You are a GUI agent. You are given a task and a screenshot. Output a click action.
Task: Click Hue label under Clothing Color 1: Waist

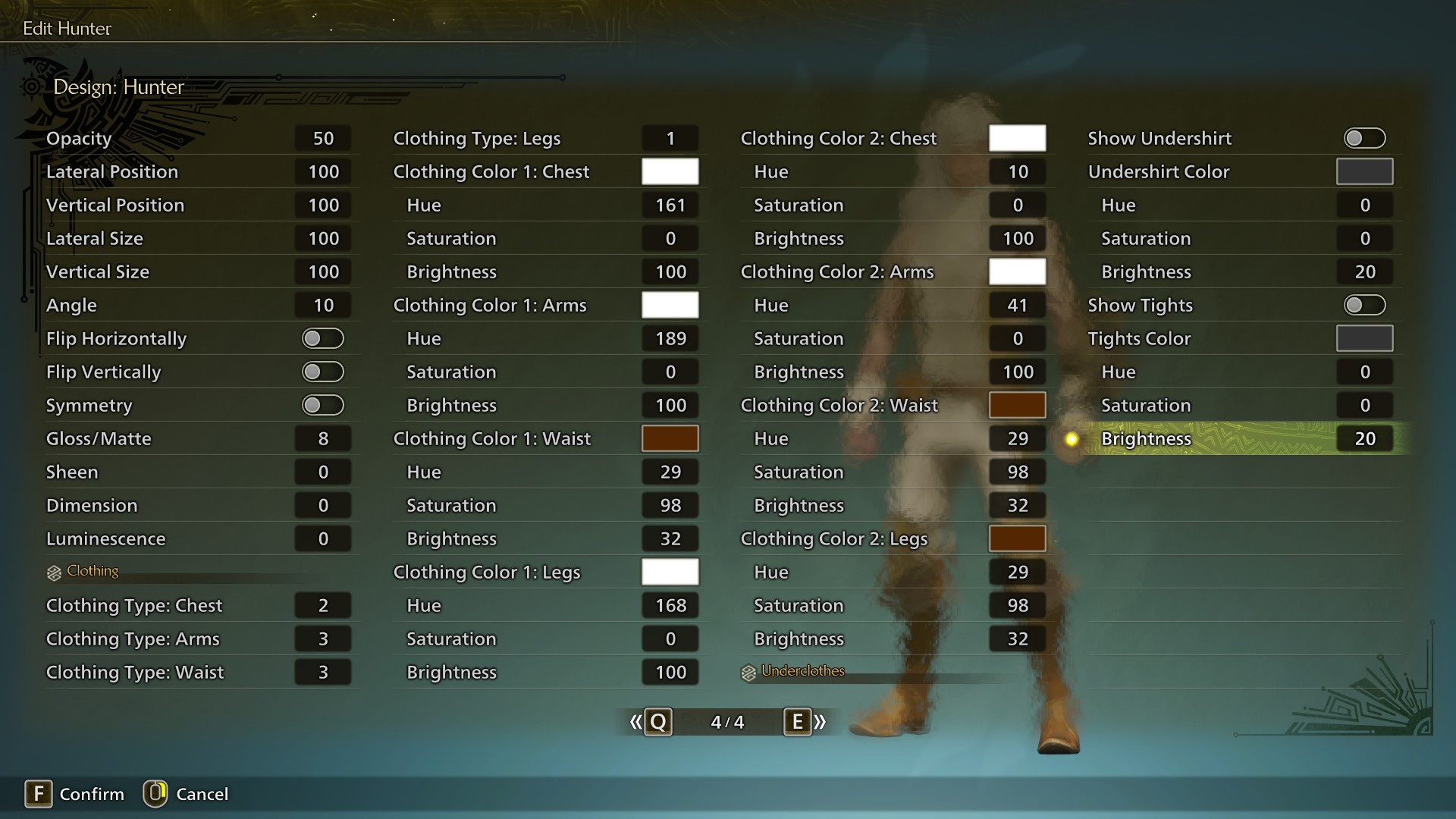[x=423, y=472]
